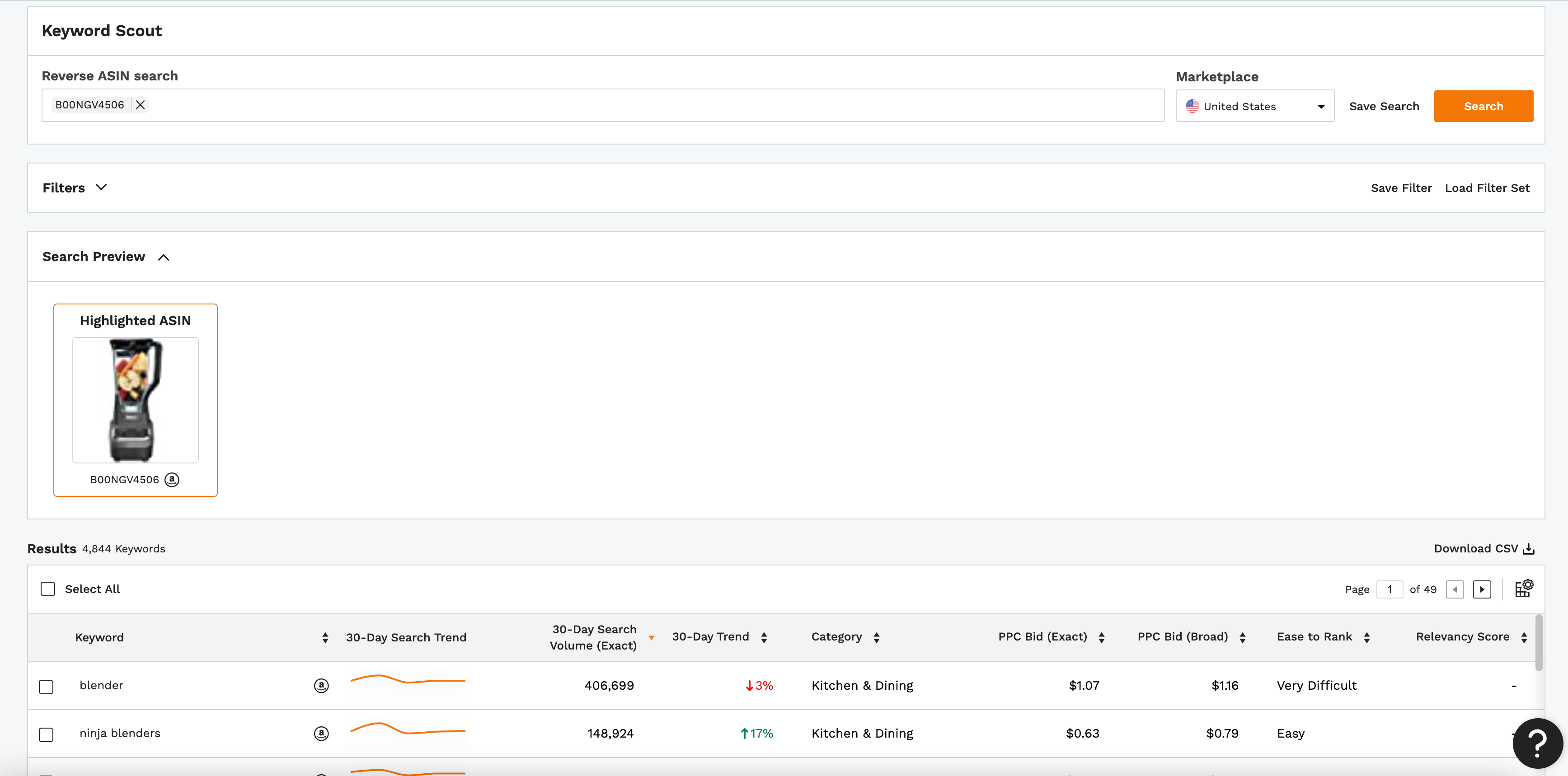
Task: Click the results table vertical scrollbar
Action: click(x=1539, y=643)
